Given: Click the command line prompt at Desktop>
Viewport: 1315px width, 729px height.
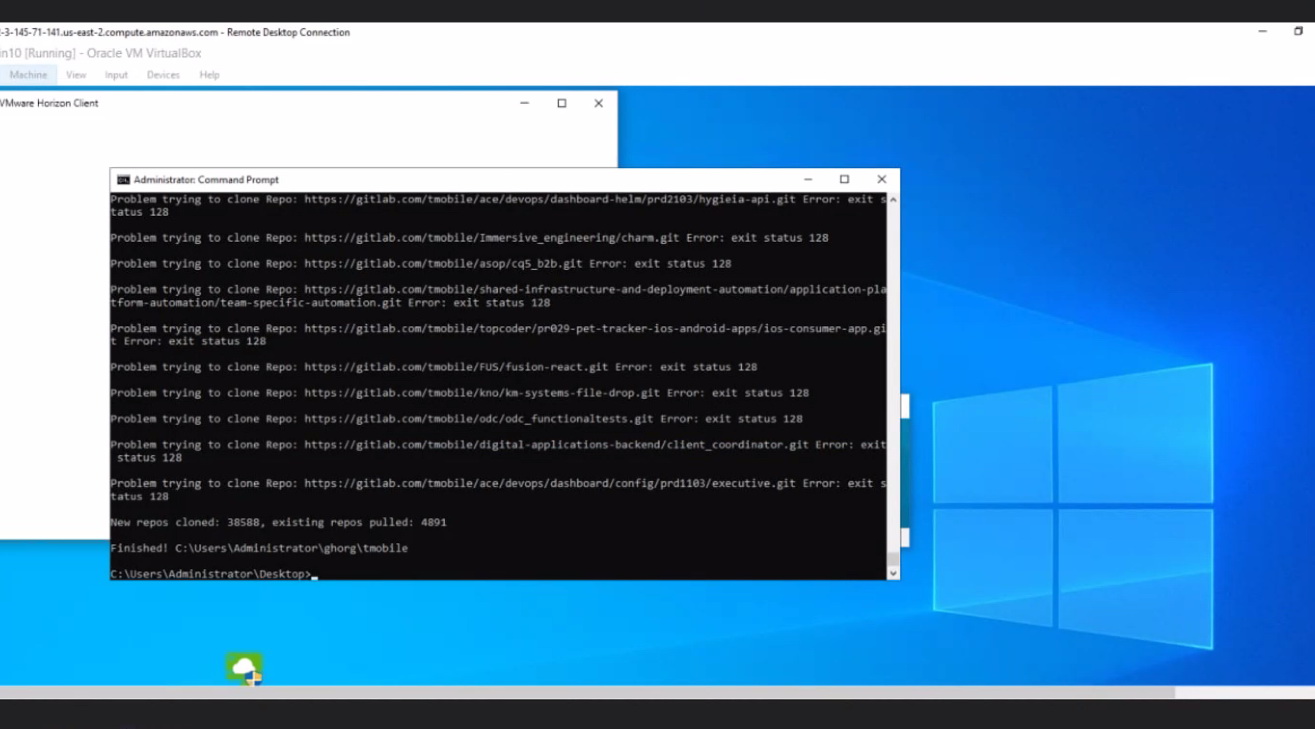Looking at the screenshot, I should [x=314, y=575].
